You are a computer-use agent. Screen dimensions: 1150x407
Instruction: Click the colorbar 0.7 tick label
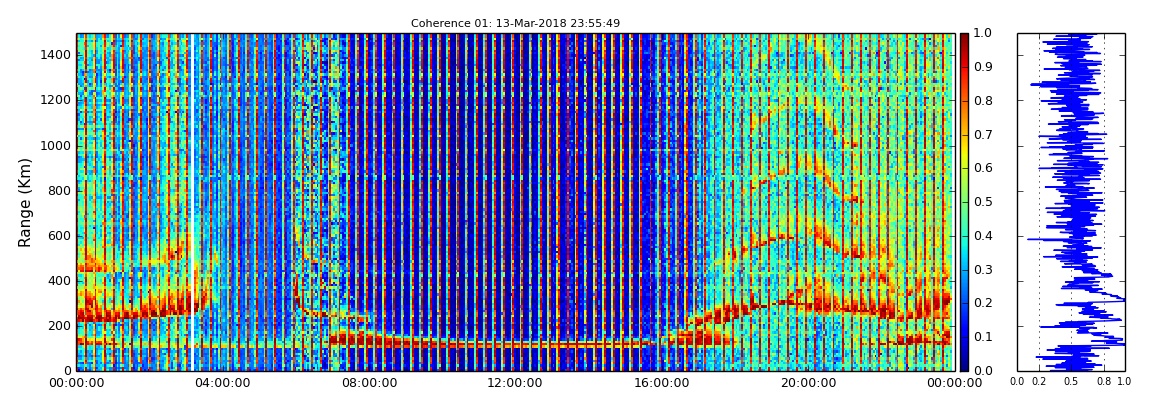(x=981, y=135)
